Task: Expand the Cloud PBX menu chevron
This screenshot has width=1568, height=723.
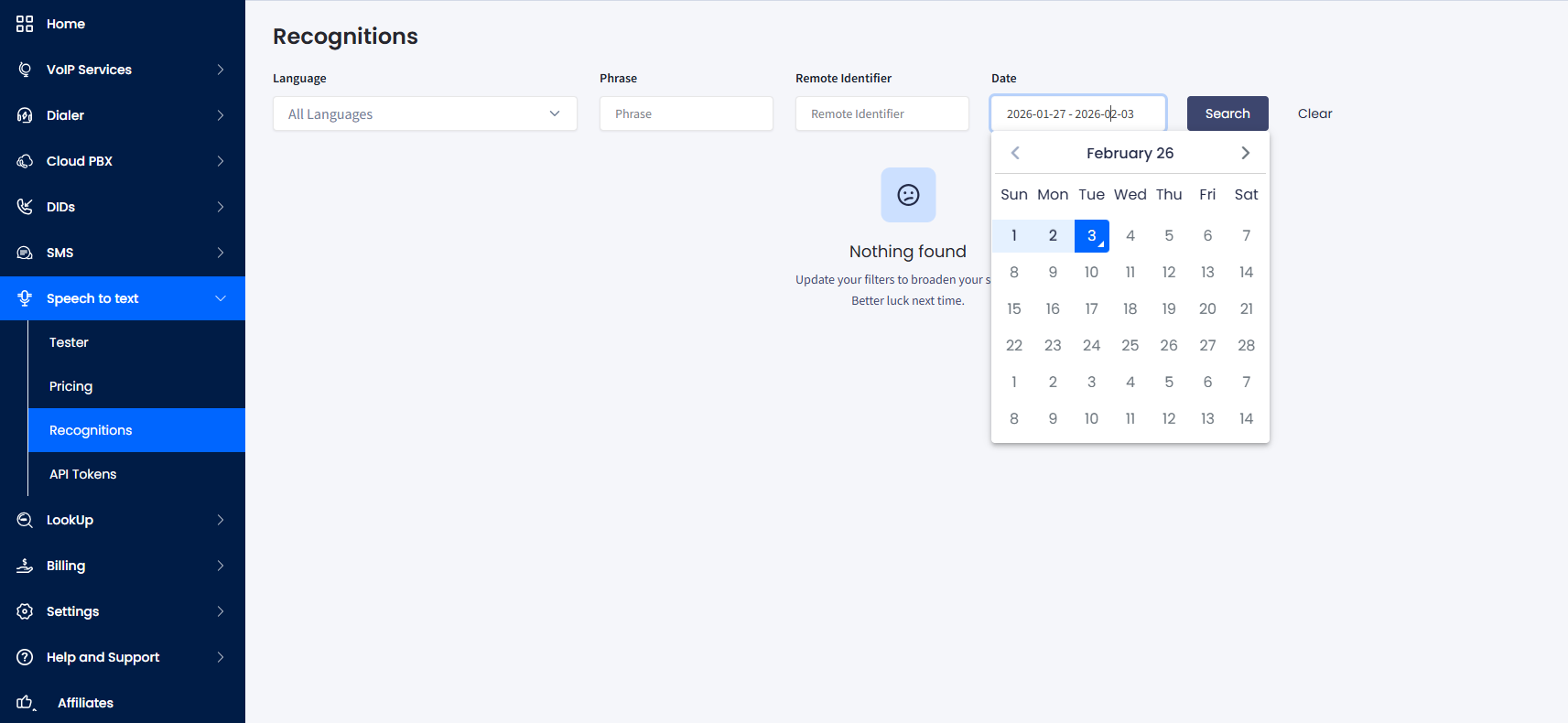Action: [x=221, y=161]
